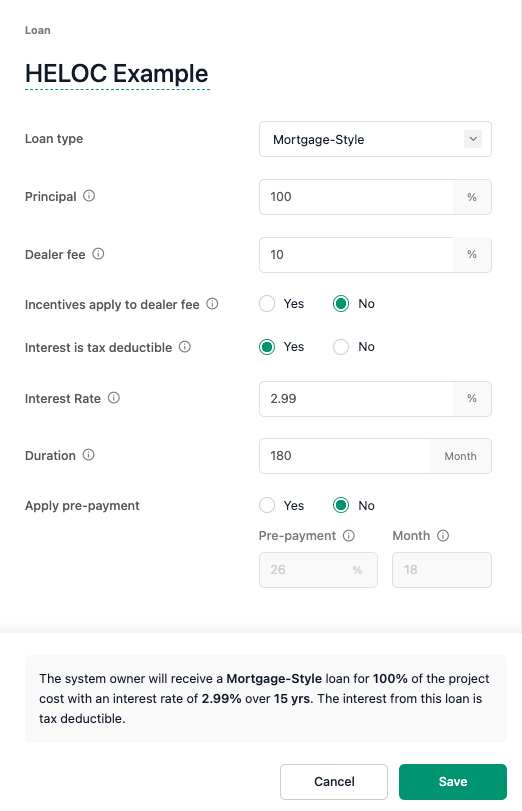
Task: Choose Yes for Apply pre-payment
Action: [x=267, y=505]
